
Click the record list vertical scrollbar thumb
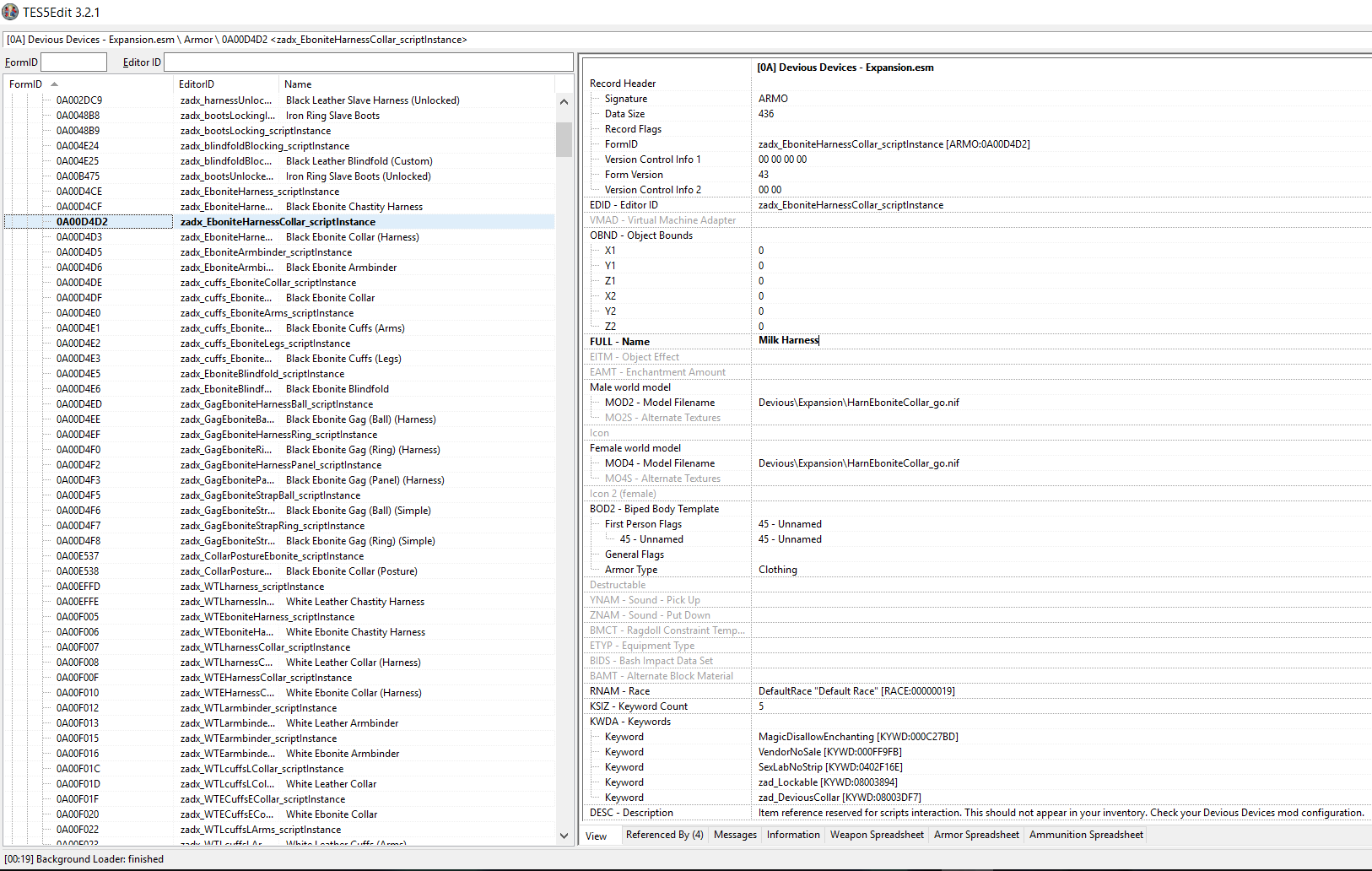coord(564,139)
